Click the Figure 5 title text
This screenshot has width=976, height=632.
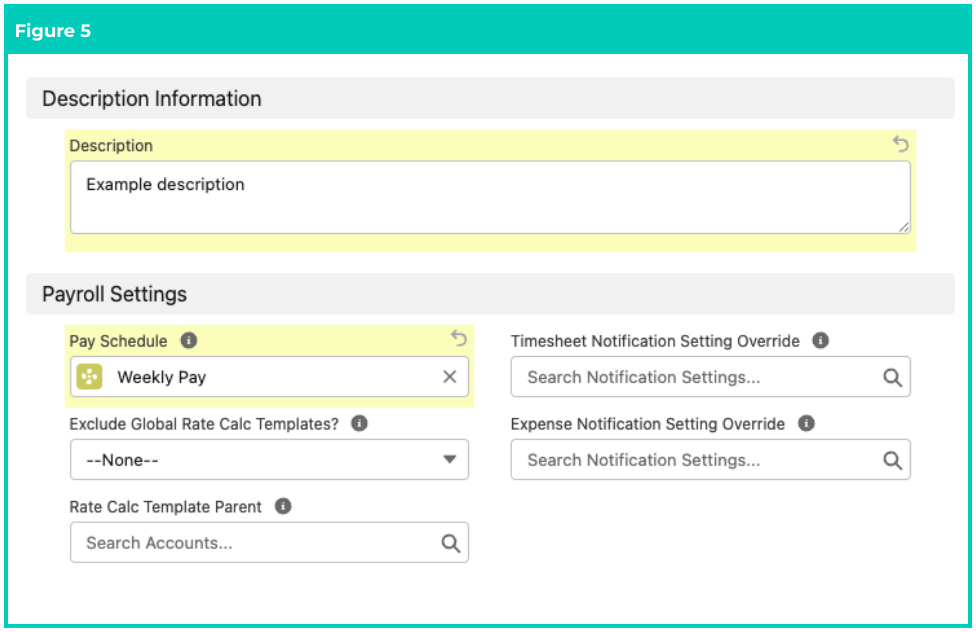53,31
